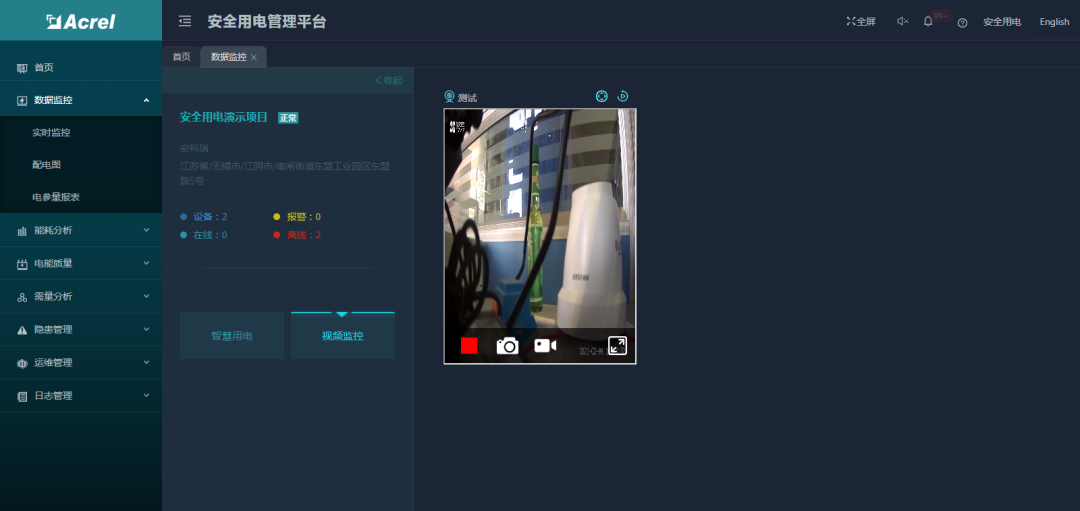
Task: Start recording with the video camera icon
Action: tap(545, 345)
